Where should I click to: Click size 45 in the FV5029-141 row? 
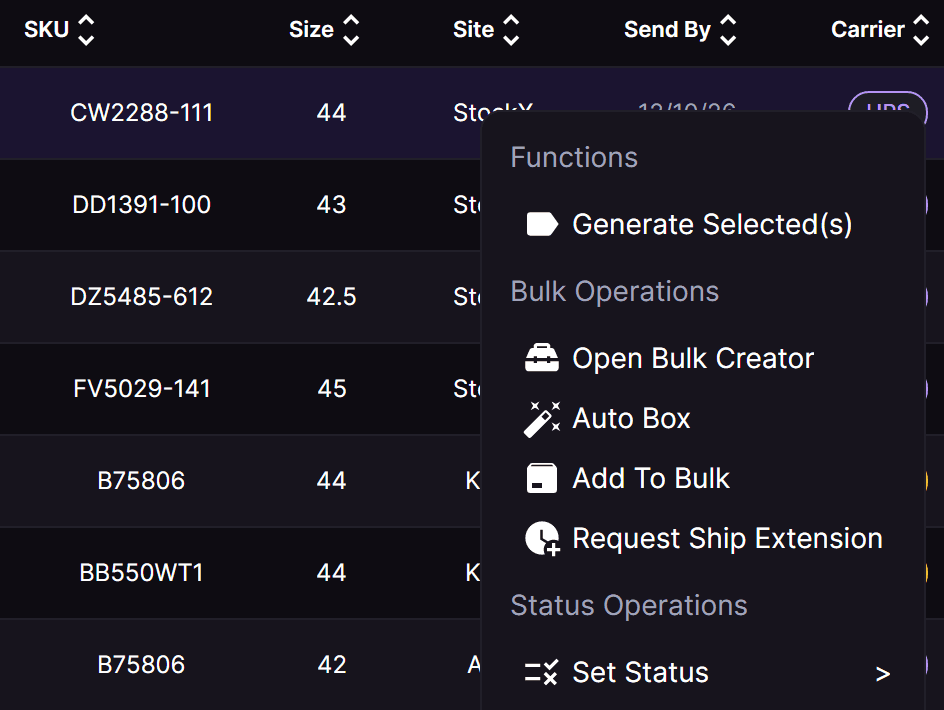point(332,388)
